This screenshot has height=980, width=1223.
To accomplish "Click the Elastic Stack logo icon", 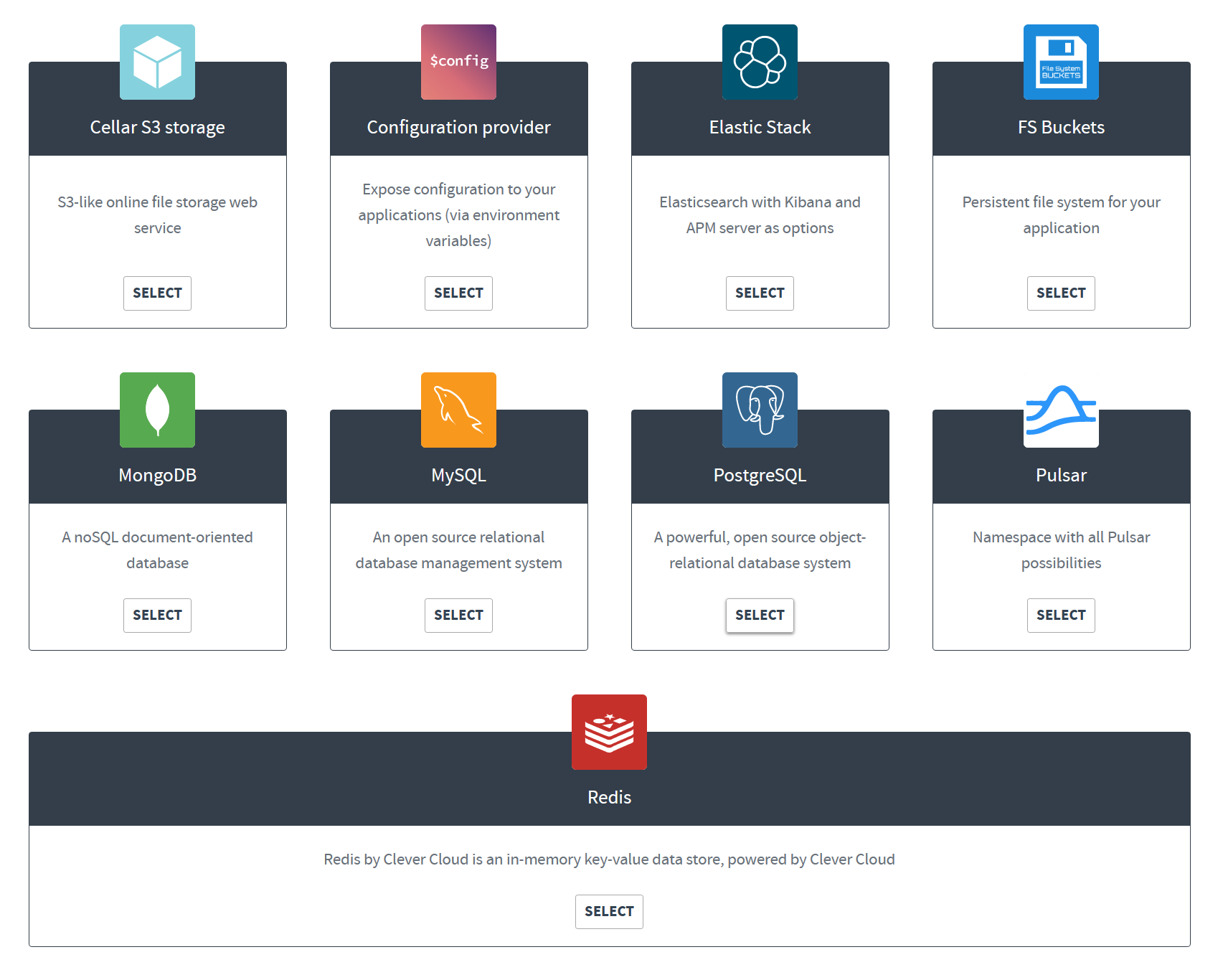I will point(760,62).
